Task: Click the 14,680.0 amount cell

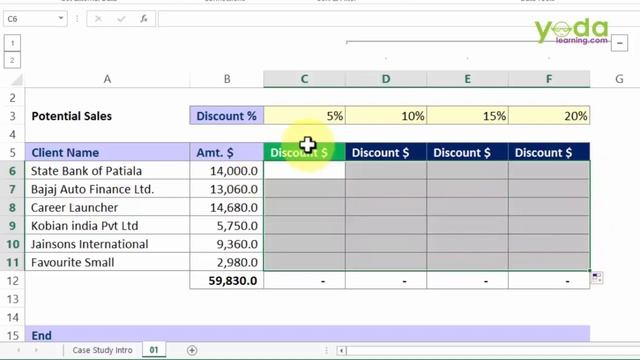Action: point(227,207)
